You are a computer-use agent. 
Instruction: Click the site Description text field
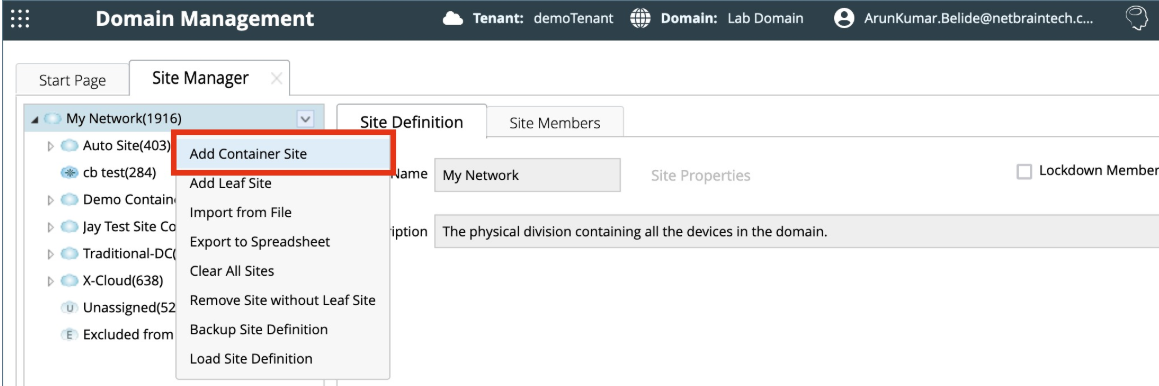pyautogui.click(x=797, y=231)
